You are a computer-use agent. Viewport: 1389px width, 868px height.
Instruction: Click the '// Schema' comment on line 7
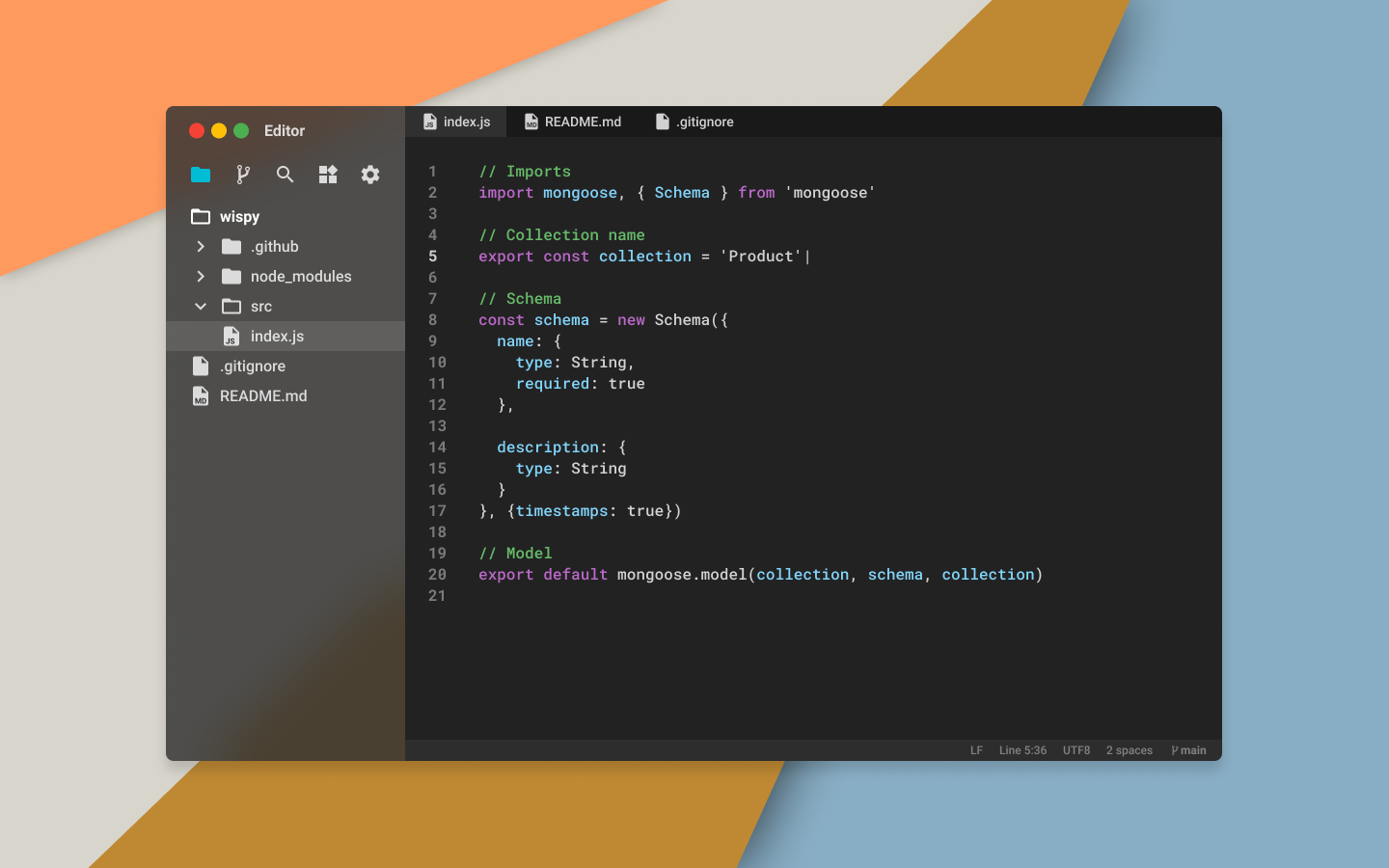520,299
